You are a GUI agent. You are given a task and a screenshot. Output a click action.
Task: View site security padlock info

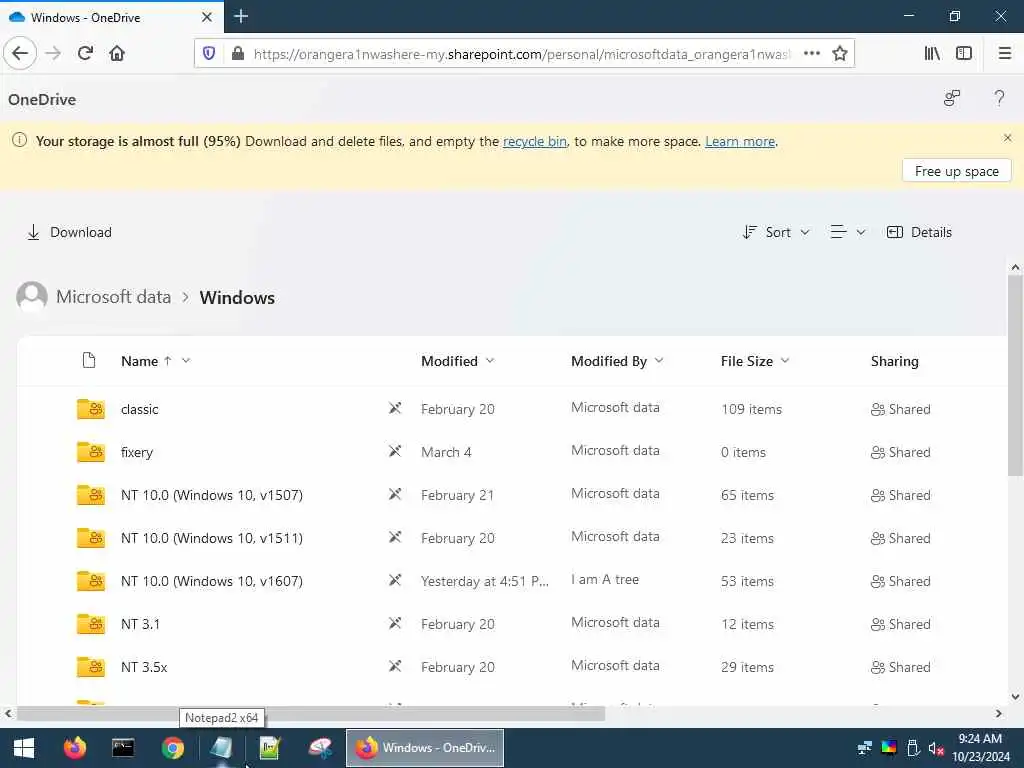238,54
